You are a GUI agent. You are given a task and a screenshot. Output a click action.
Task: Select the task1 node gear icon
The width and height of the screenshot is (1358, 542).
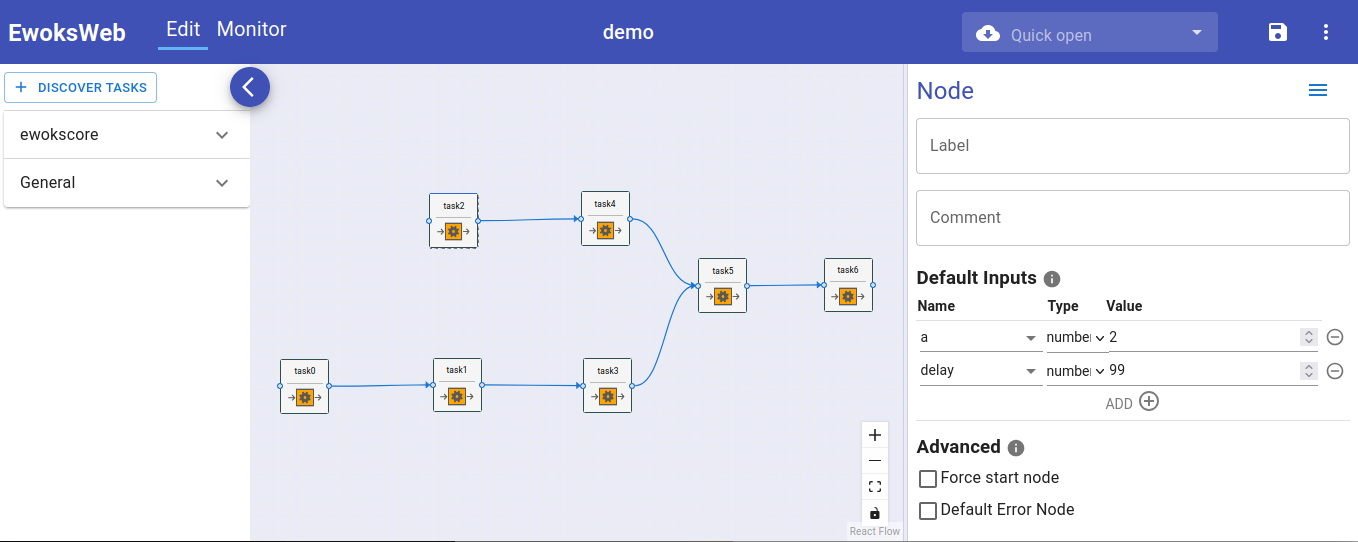coord(457,396)
